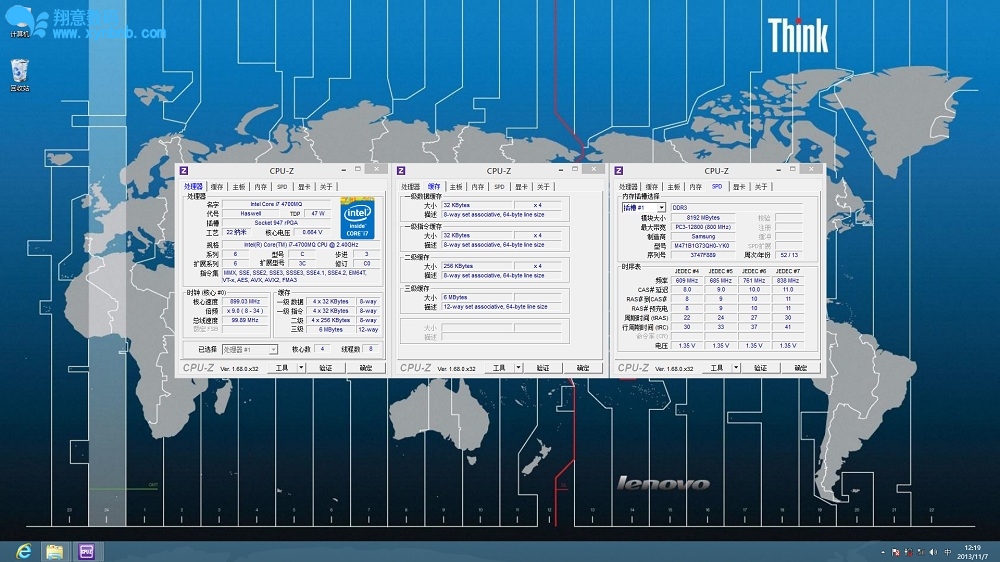This screenshot has height=562, width=1000.
Task: Open 内存 tab in right CPU-Z window
Action: [695, 187]
